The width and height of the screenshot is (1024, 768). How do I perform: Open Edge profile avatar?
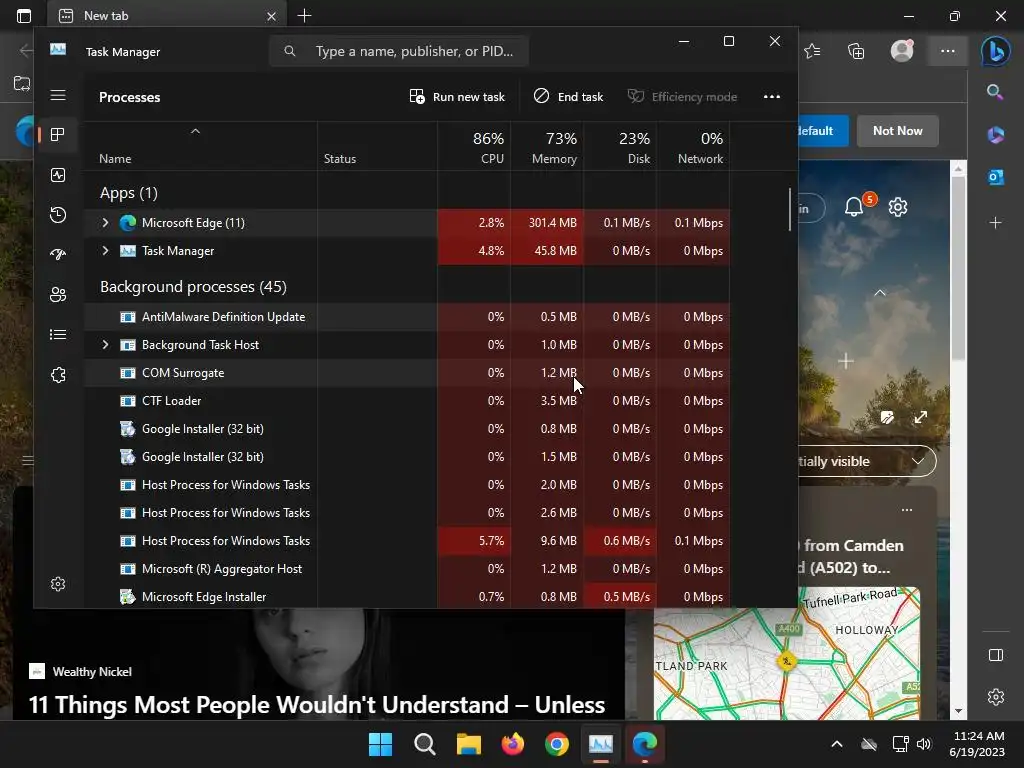(x=902, y=51)
